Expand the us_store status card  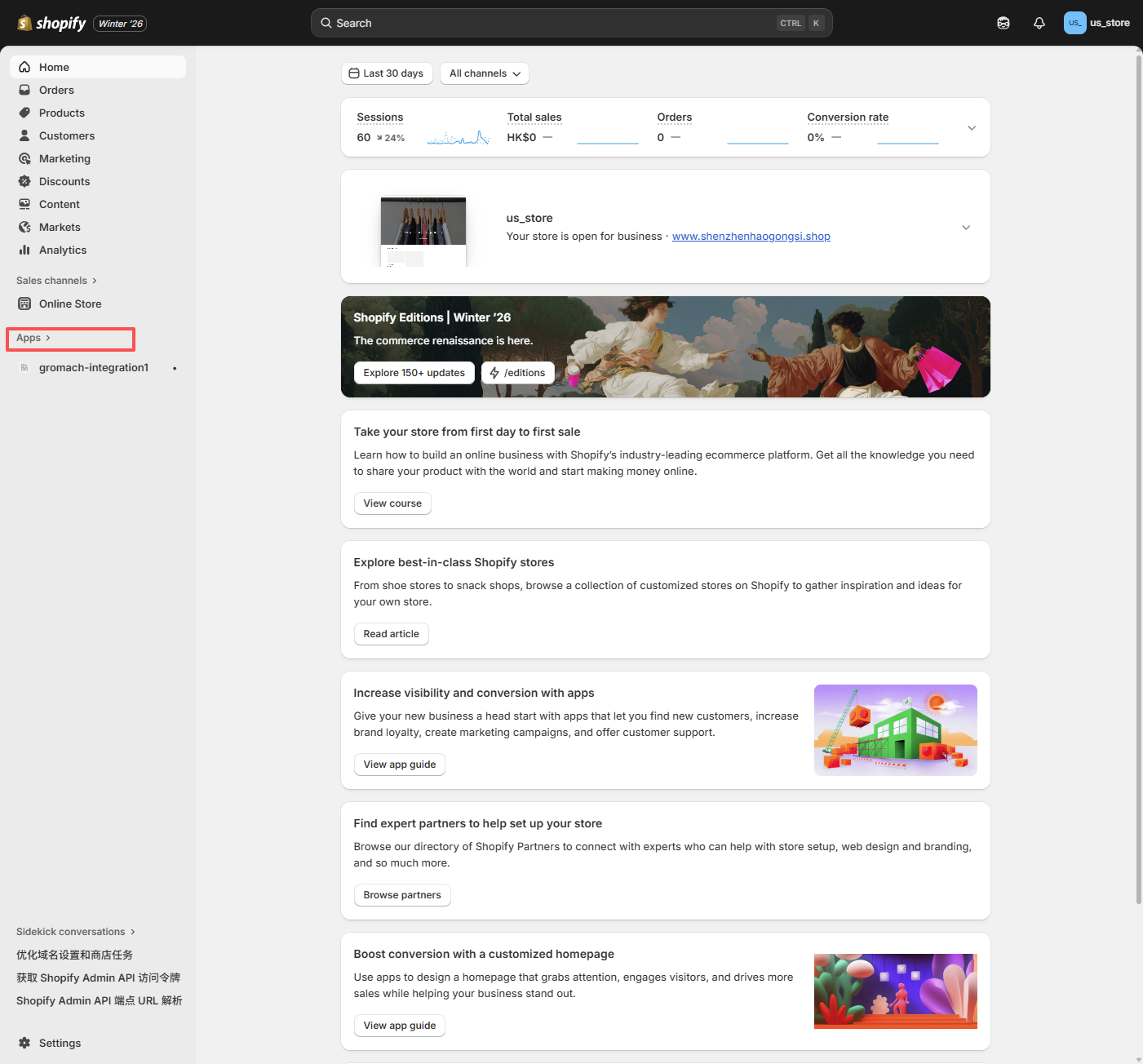pyautogui.click(x=965, y=228)
